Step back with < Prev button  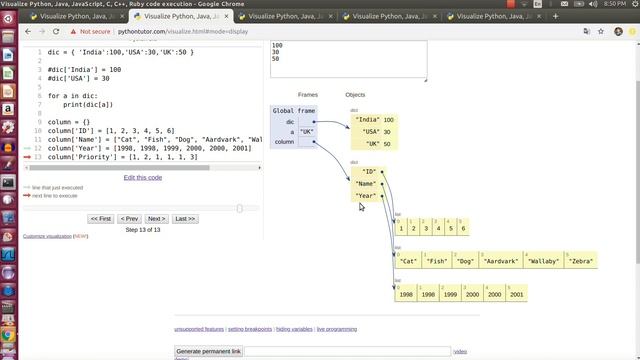(x=129, y=219)
